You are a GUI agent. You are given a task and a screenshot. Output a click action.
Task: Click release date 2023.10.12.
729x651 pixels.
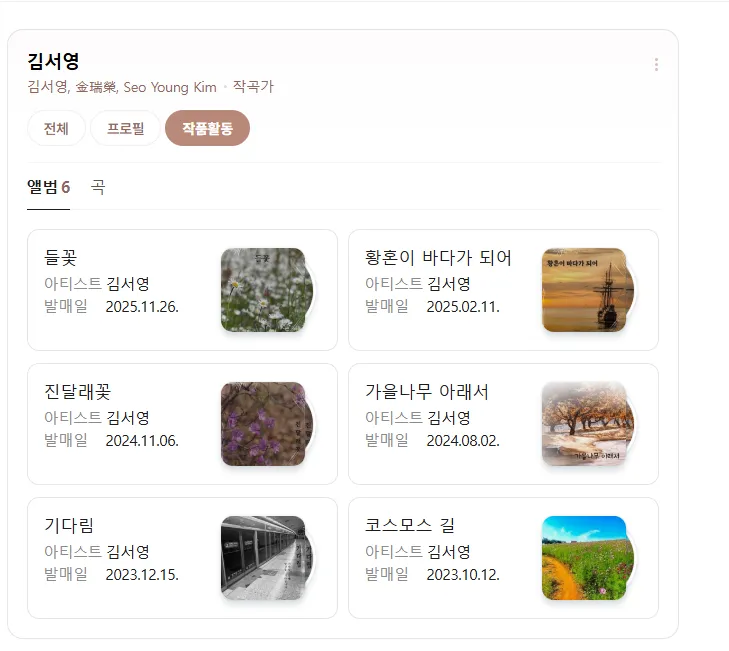[x=463, y=575]
